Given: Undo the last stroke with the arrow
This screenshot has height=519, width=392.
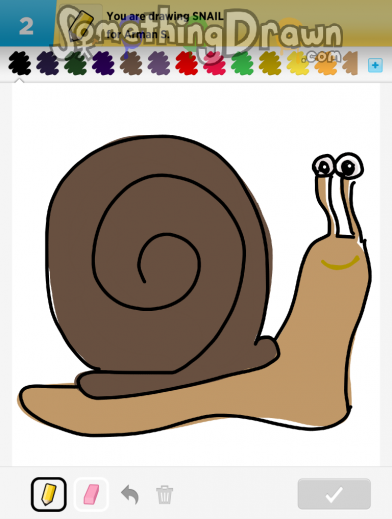Looking at the screenshot, I should [x=130, y=494].
